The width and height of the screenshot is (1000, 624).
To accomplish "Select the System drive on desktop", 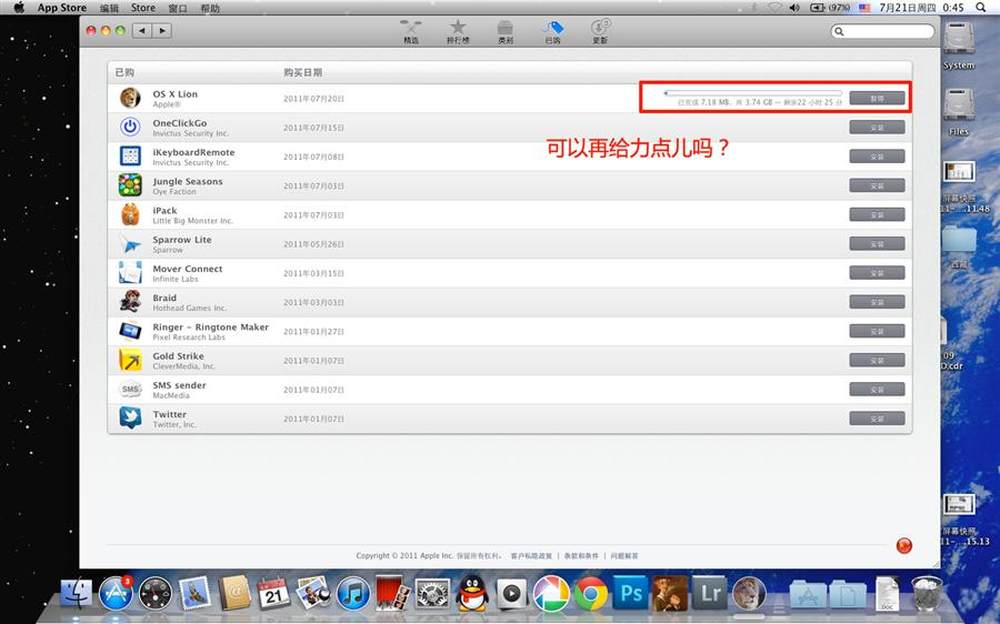I will point(959,46).
